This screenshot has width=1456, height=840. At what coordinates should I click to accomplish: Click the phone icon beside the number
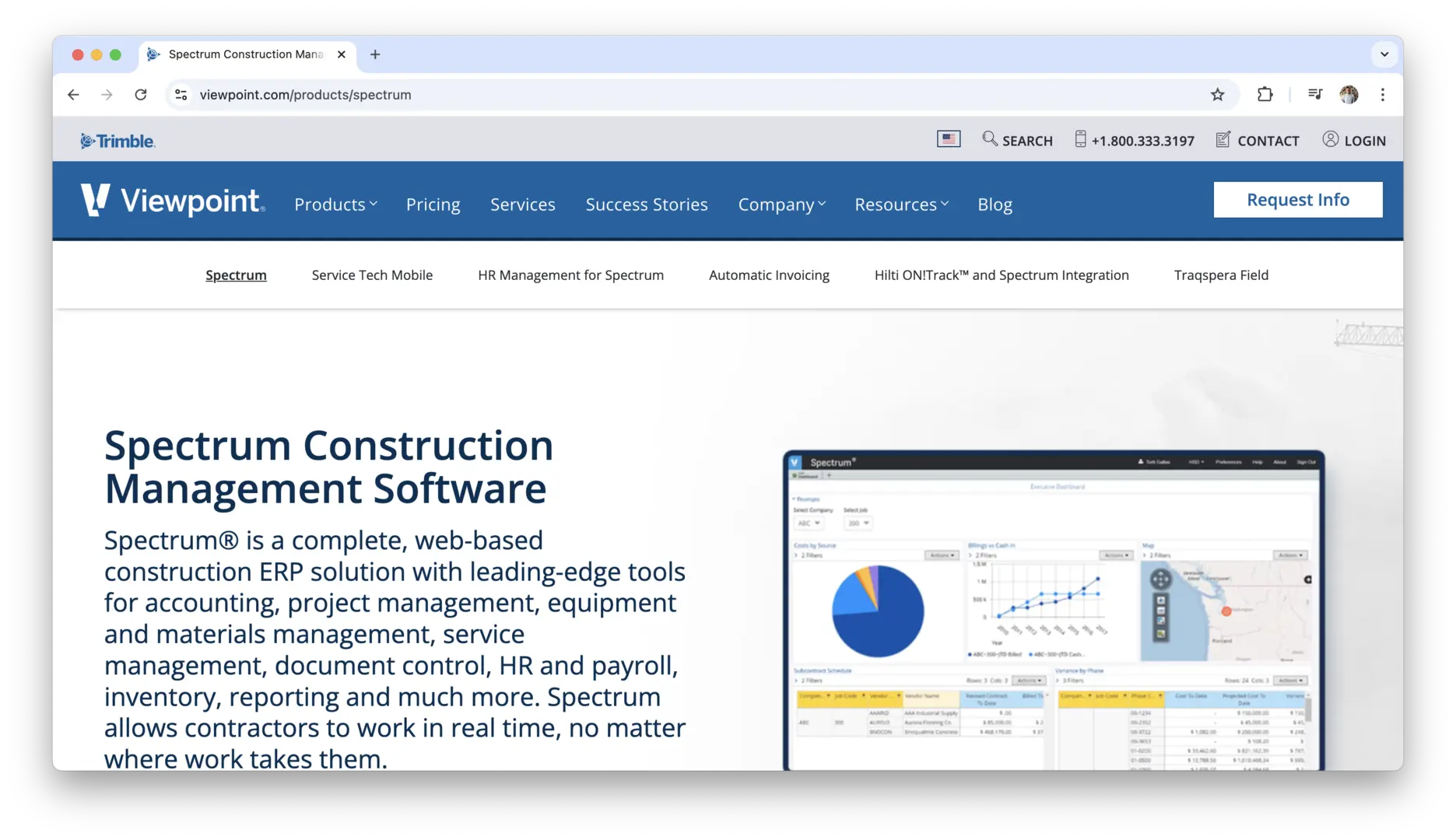[x=1080, y=139]
